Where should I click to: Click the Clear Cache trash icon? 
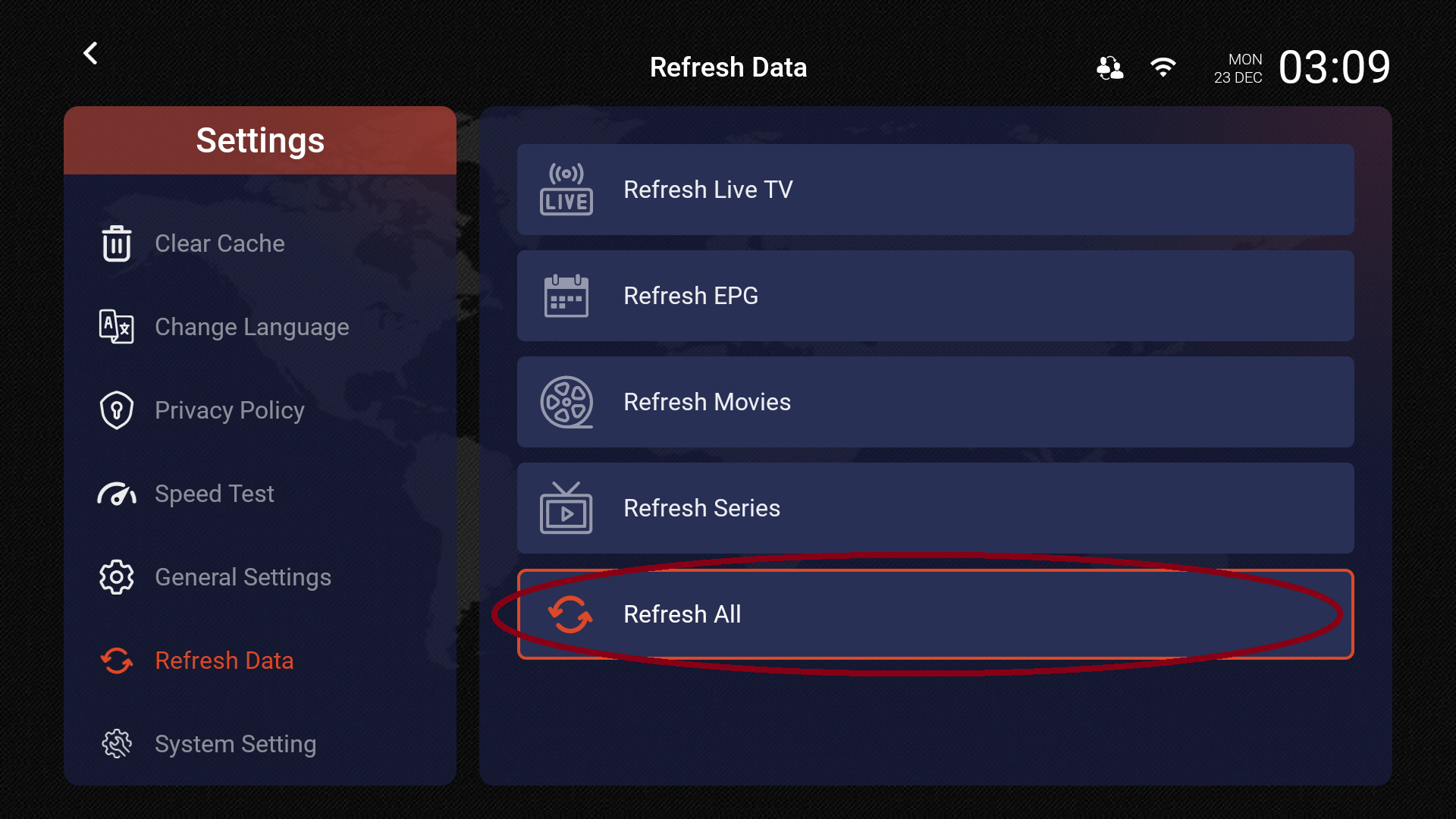(x=117, y=243)
